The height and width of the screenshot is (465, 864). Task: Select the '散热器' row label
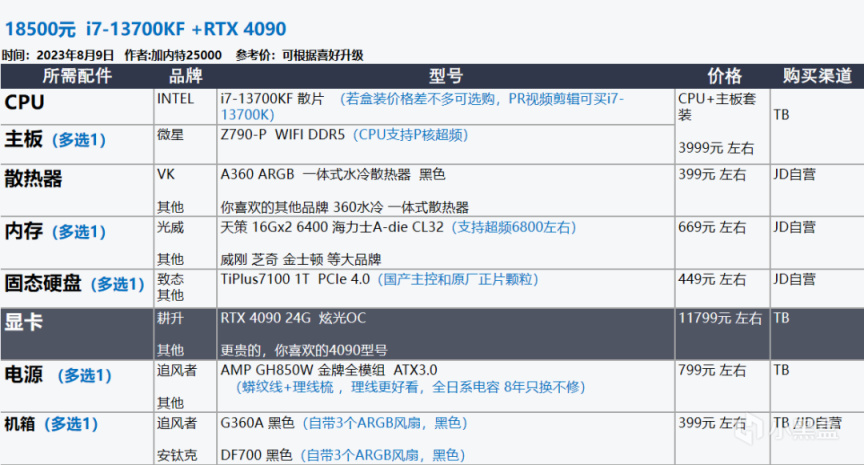pos(33,179)
